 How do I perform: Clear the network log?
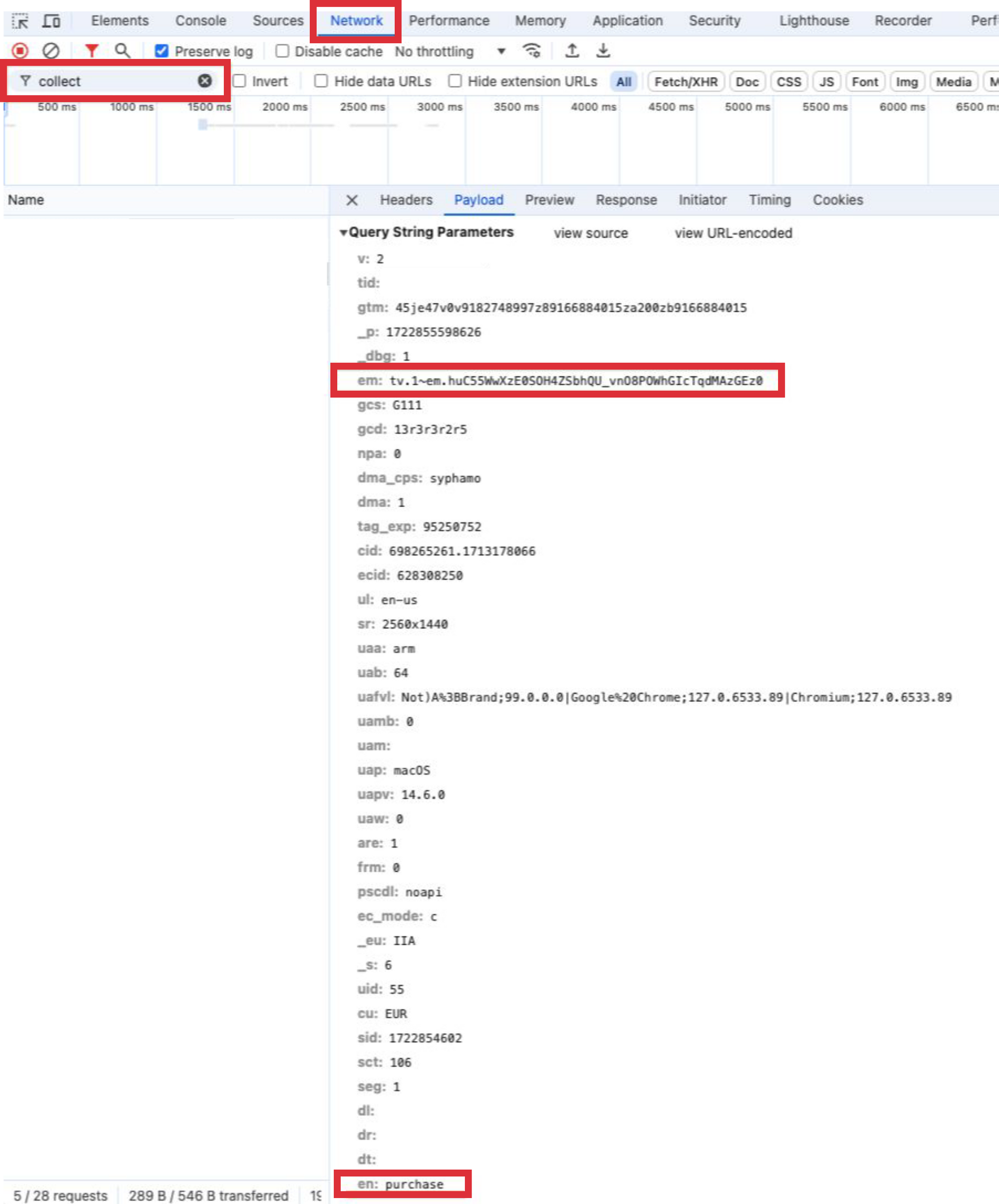pyautogui.click(x=51, y=51)
